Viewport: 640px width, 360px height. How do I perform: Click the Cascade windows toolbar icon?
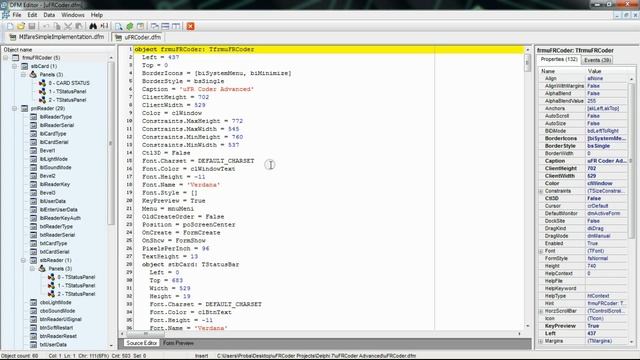[x=154, y=26]
